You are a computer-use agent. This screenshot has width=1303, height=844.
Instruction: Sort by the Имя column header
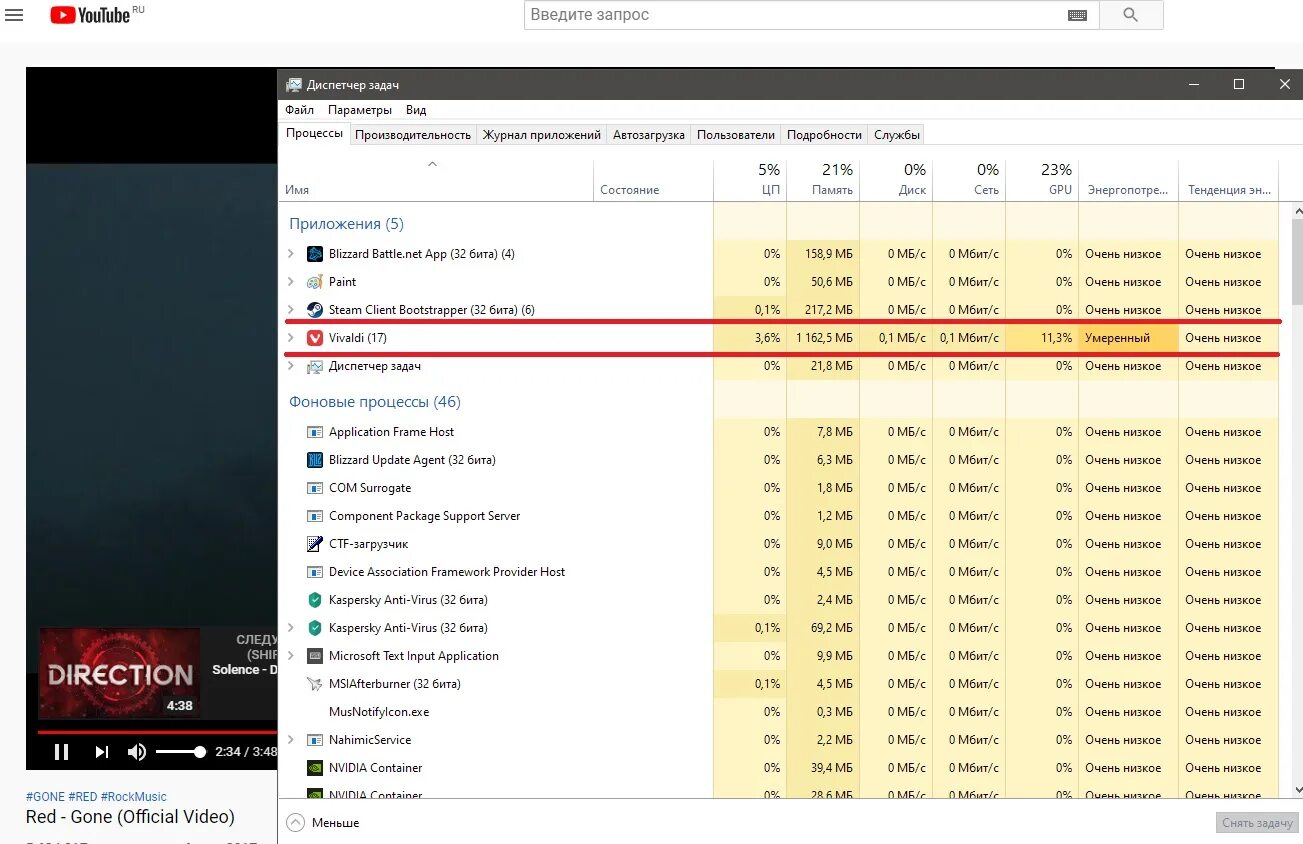pos(436,180)
